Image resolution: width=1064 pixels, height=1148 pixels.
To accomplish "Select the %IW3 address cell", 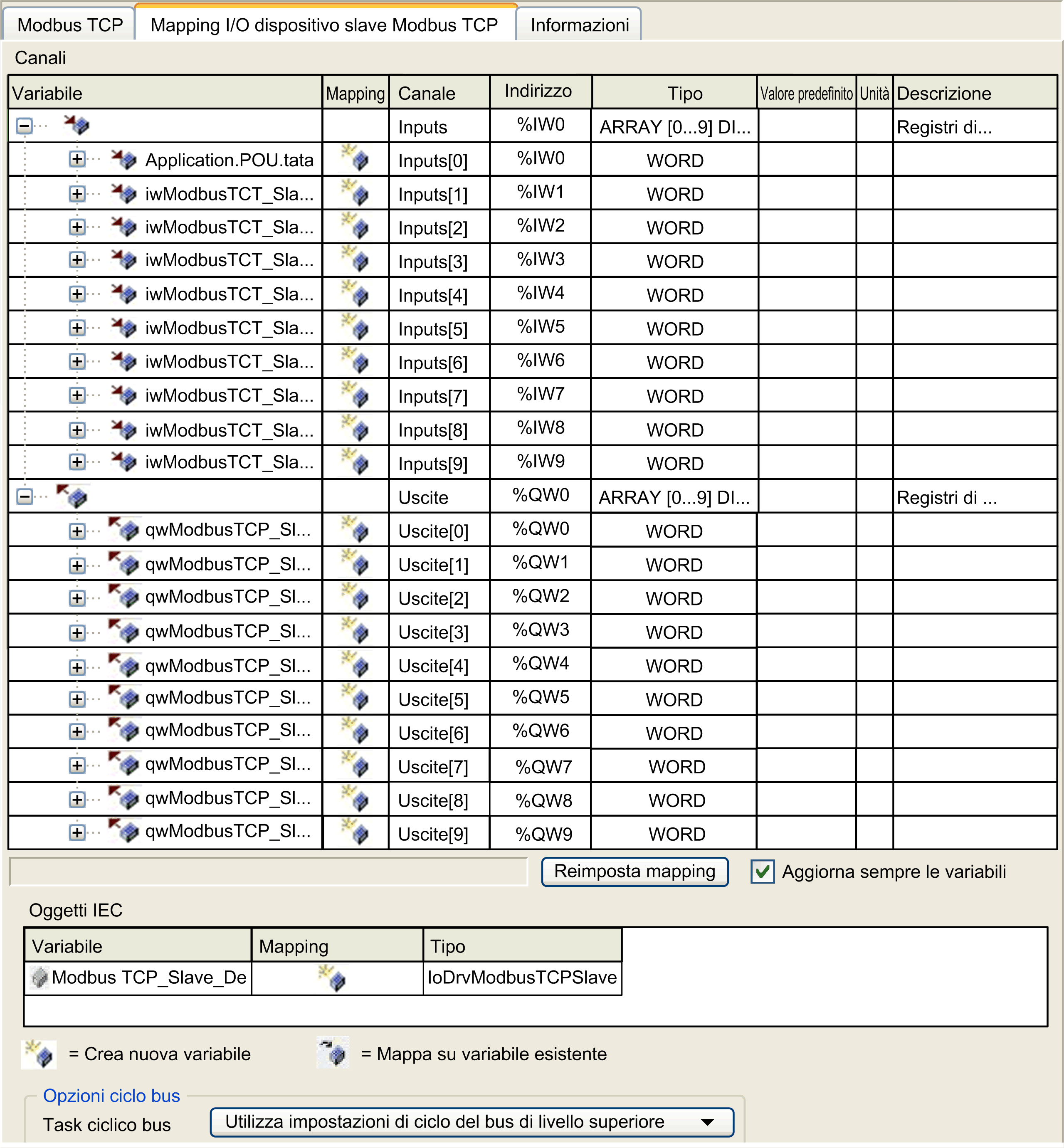I will coord(540,259).
